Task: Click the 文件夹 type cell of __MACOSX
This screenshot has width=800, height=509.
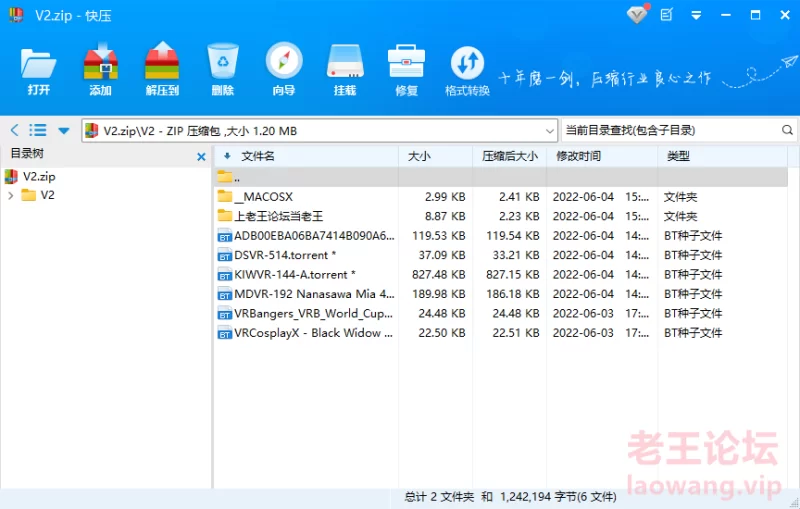Action: coord(680,196)
